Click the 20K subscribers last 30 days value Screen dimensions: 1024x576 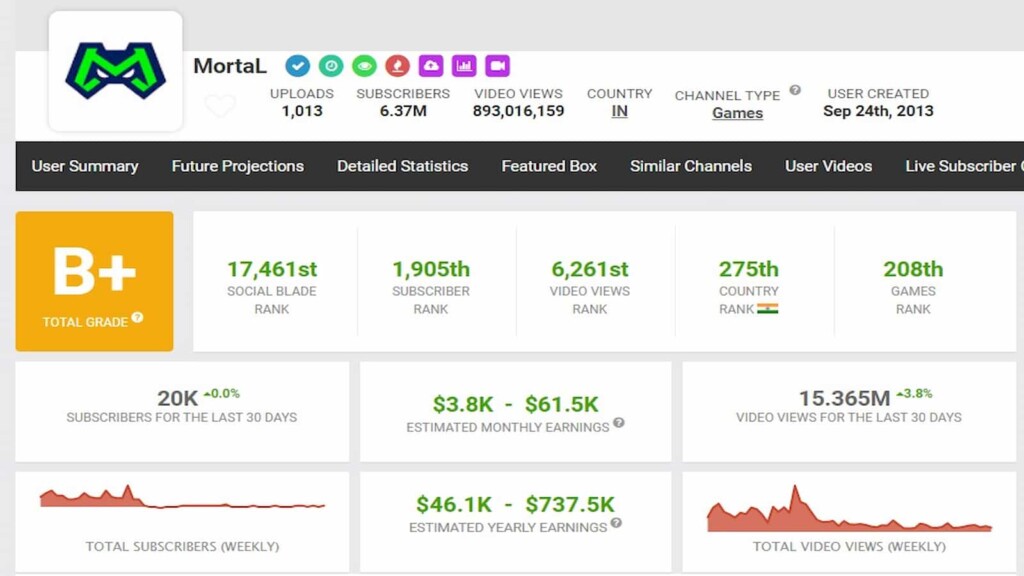(x=177, y=398)
